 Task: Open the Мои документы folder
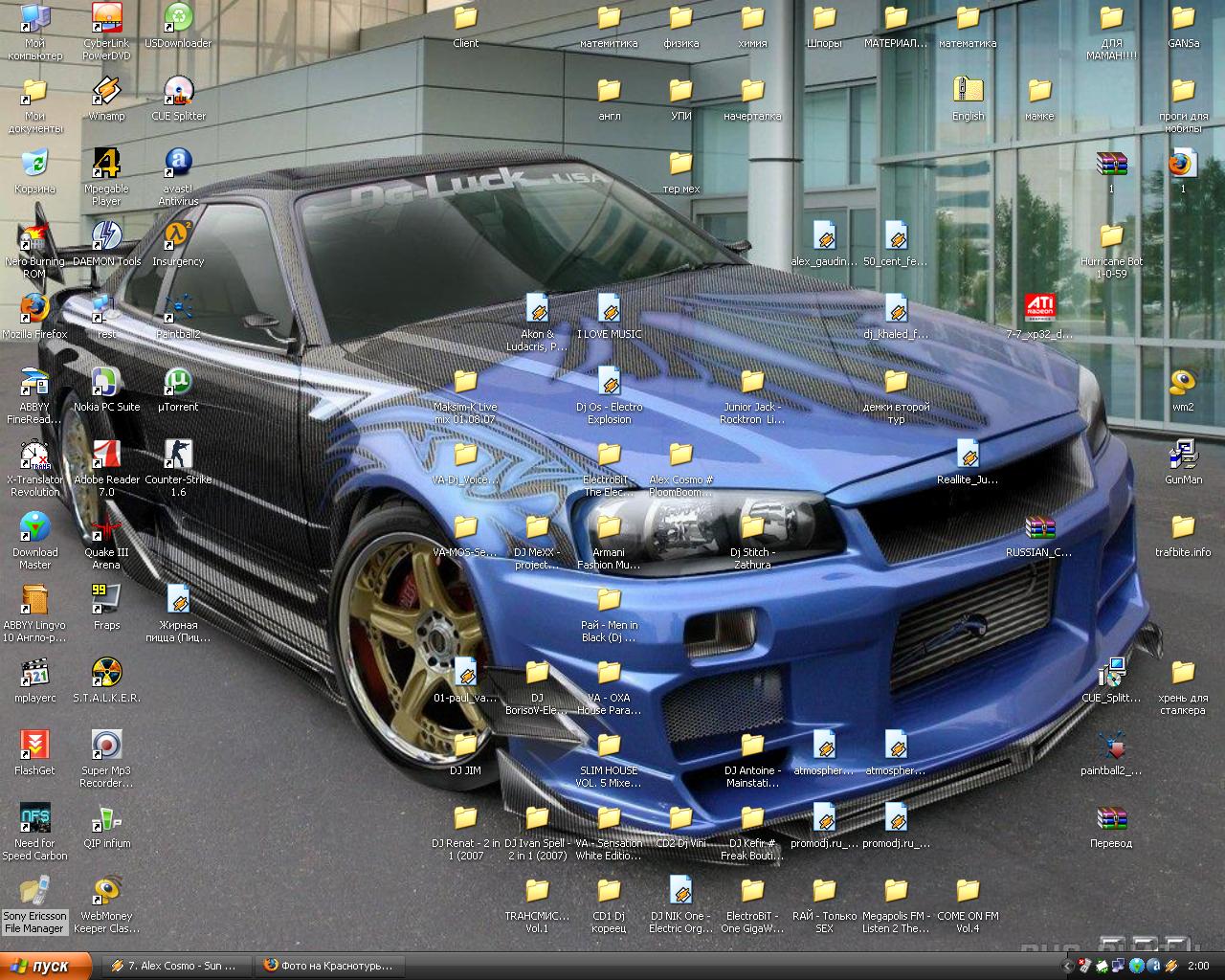click(x=34, y=105)
